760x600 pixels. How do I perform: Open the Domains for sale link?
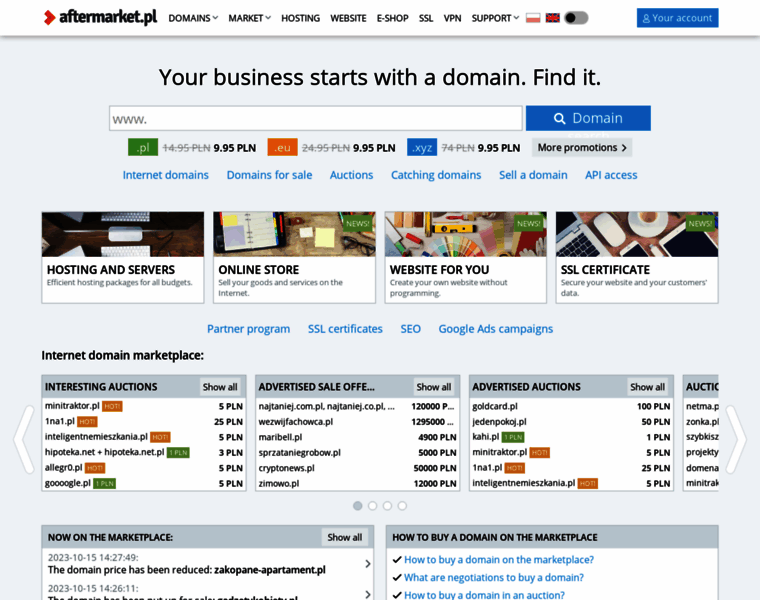click(269, 175)
